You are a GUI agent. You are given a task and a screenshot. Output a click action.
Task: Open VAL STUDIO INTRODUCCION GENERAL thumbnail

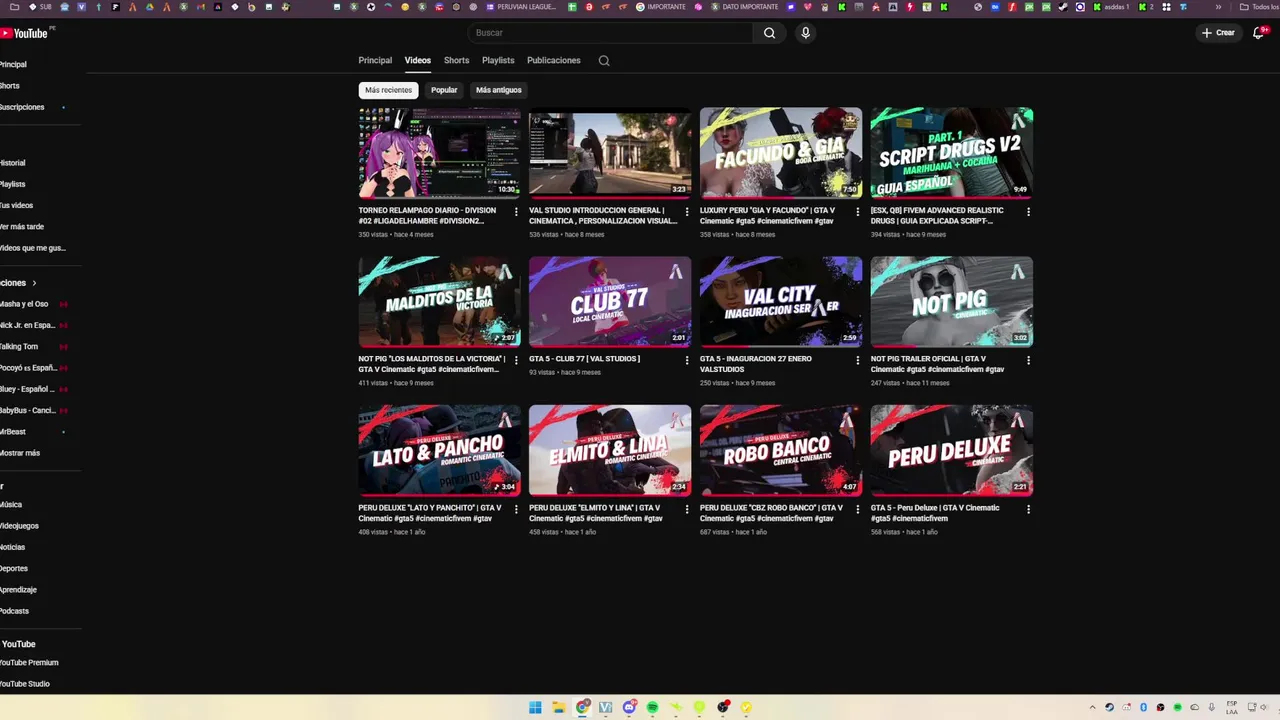click(x=610, y=152)
